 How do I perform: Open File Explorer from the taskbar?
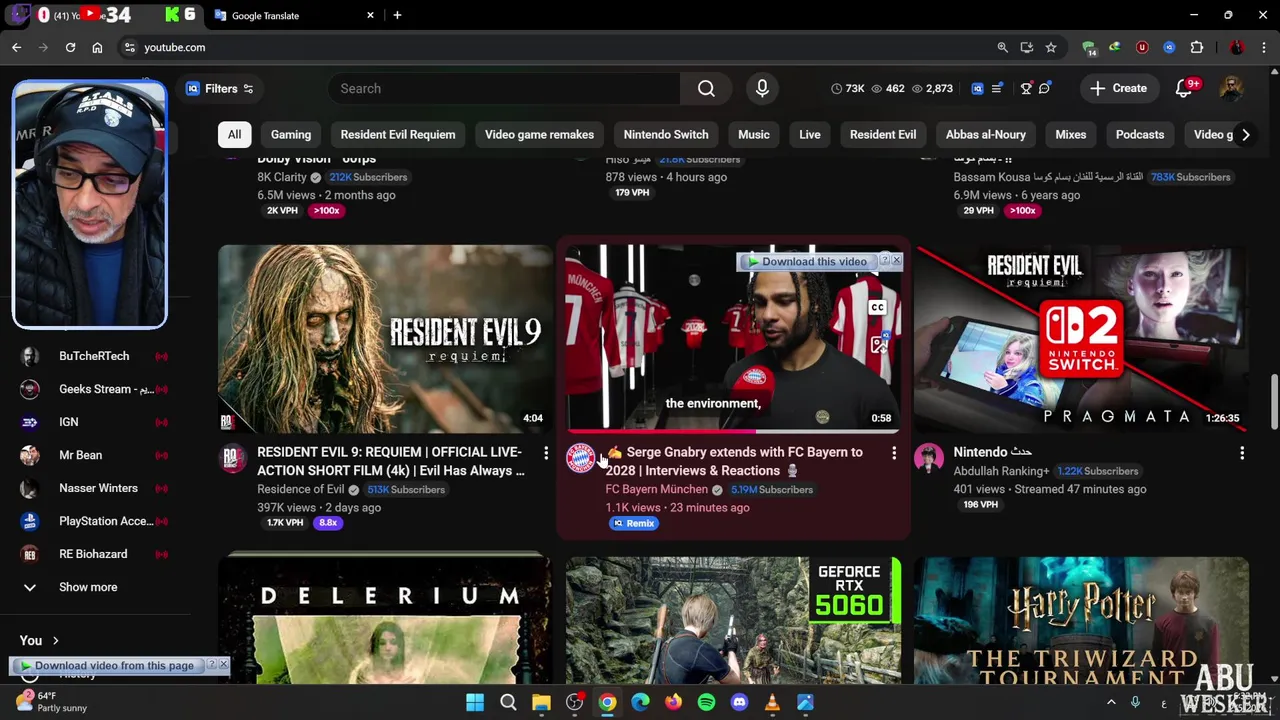[541, 702]
